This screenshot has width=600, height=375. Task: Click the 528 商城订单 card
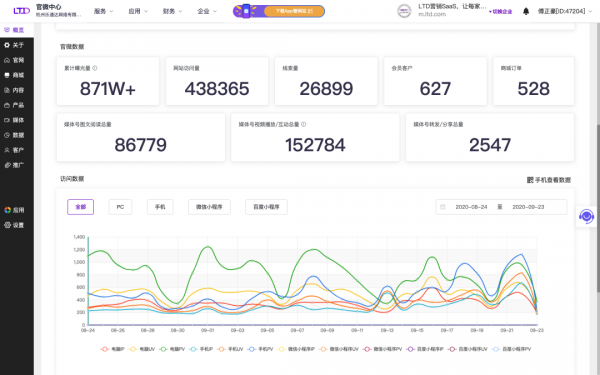pyautogui.click(x=533, y=81)
